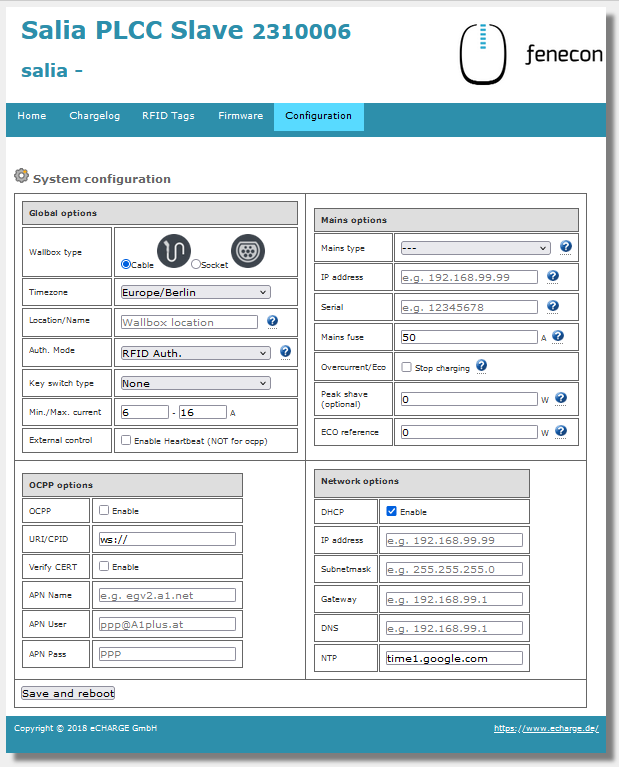
Task: Enable the OCPP checkbox
Action: tap(104, 510)
